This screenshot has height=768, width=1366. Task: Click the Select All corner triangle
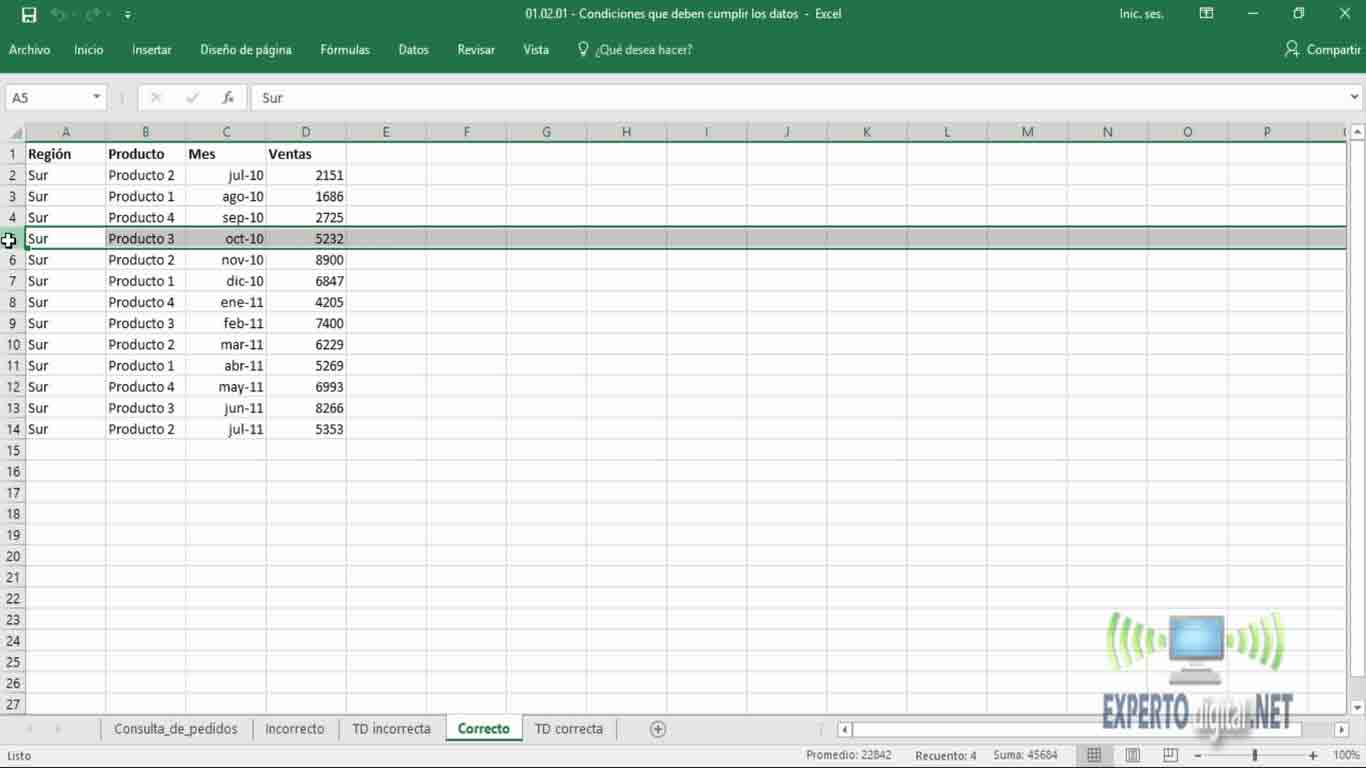15,132
